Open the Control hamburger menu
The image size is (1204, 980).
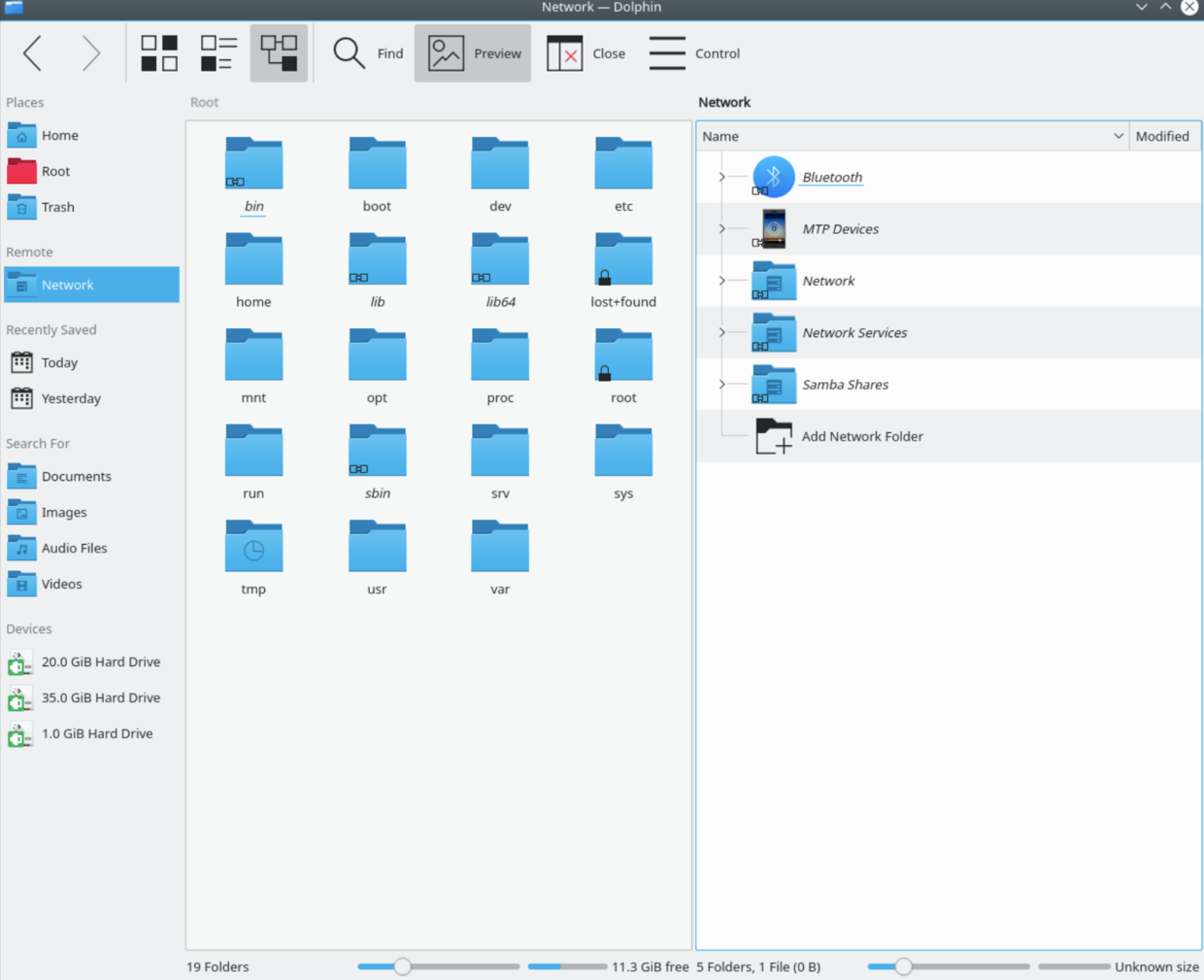[x=694, y=53]
